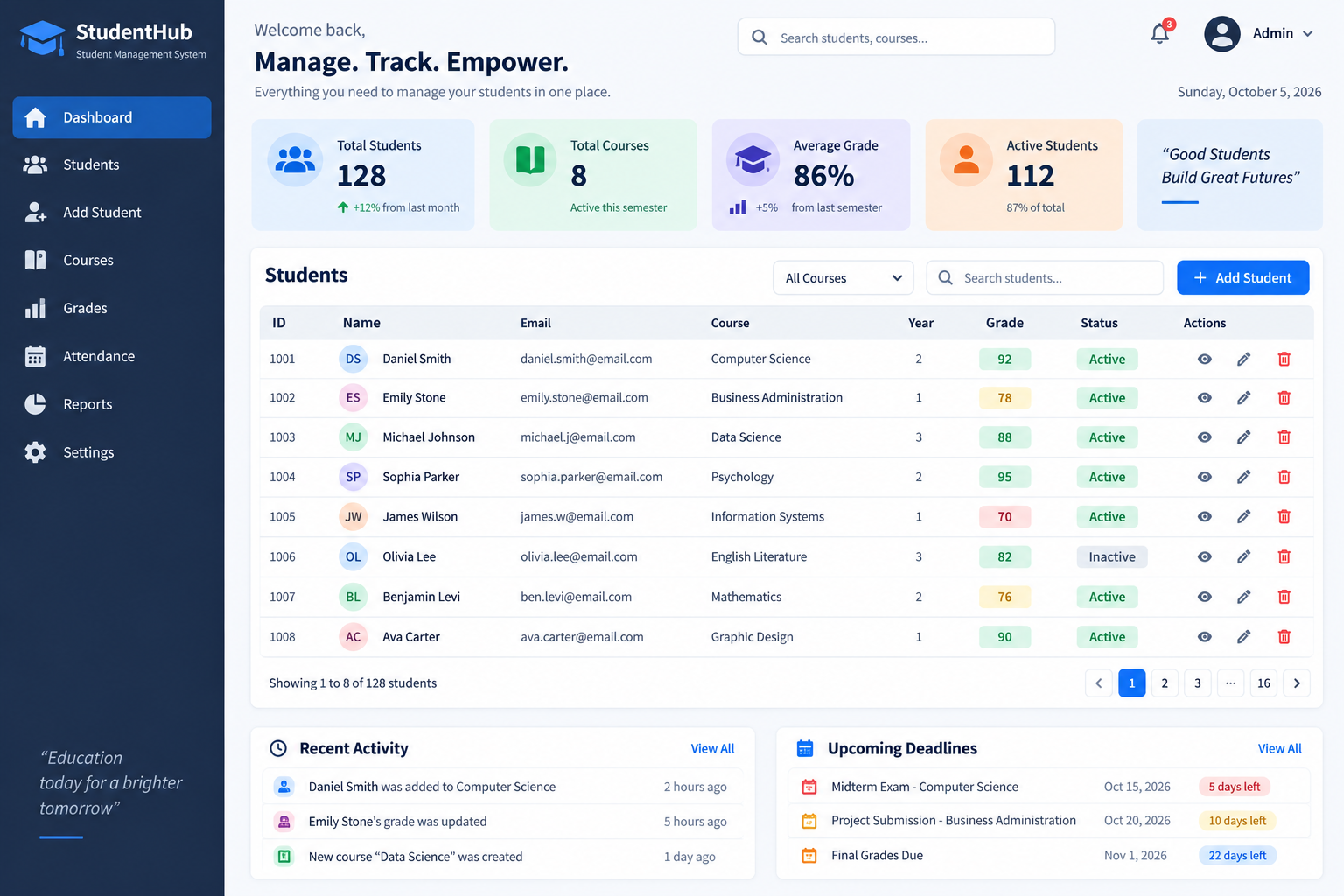The width and height of the screenshot is (1344, 896).
Task: Open View All in Upcoming Deadlines
Action: 1279,749
